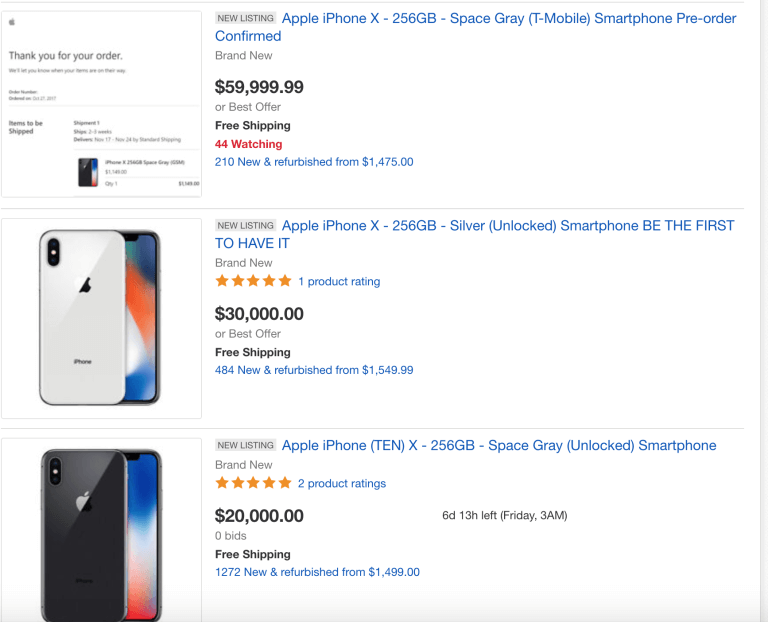The height and width of the screenshot is (622, 768).
Task: Open the 1 product rating link
Action: pos(339,282)
